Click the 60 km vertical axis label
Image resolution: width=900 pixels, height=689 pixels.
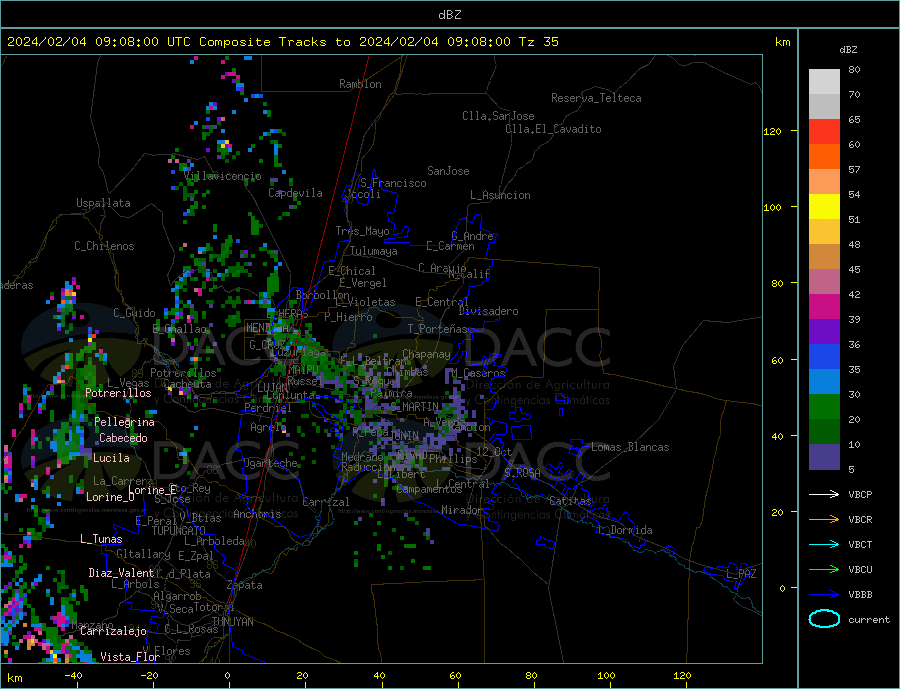click(x=777, y=361)
